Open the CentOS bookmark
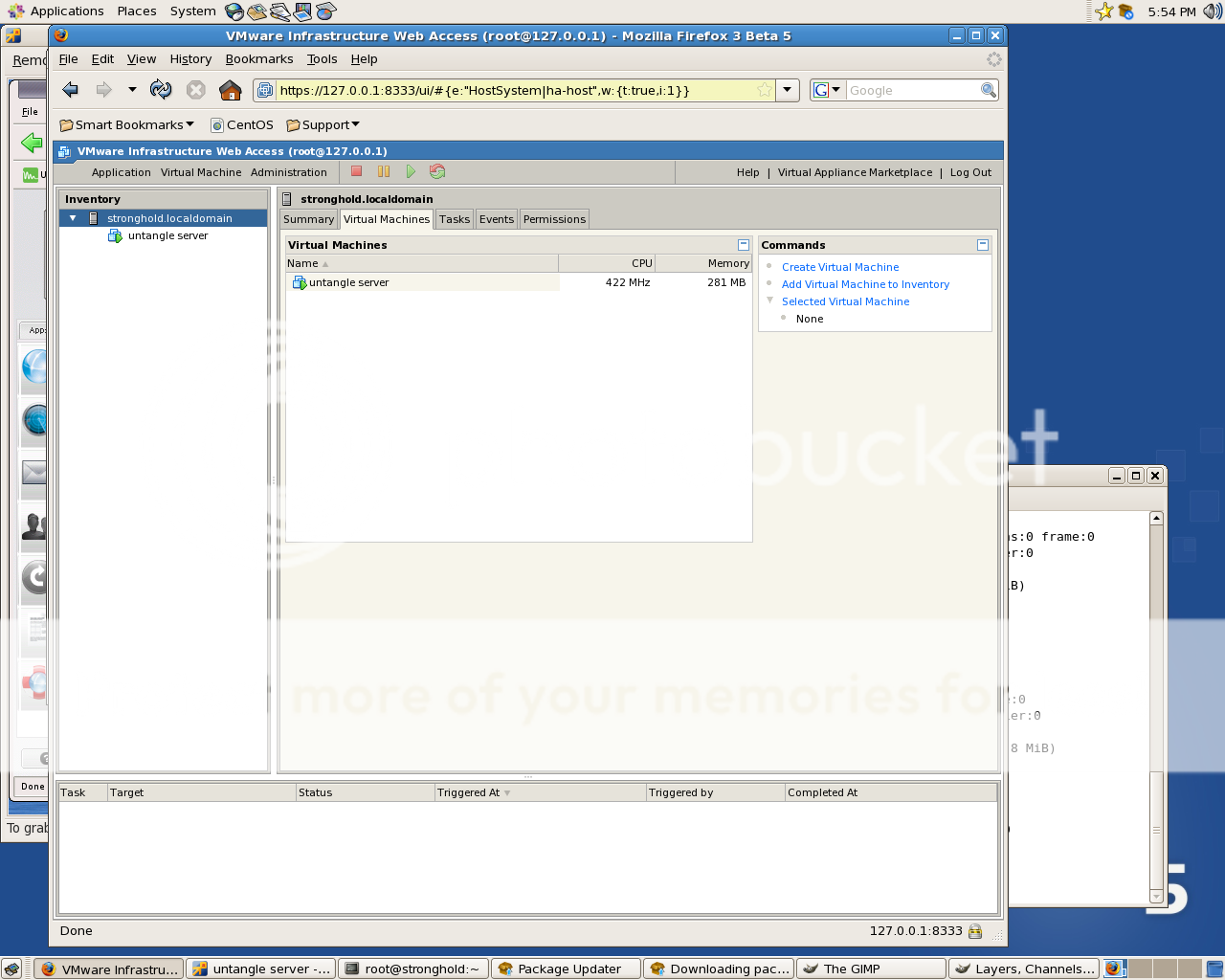Image resolution: width=1225 pixels, height=980 pixels. [242, 125]
